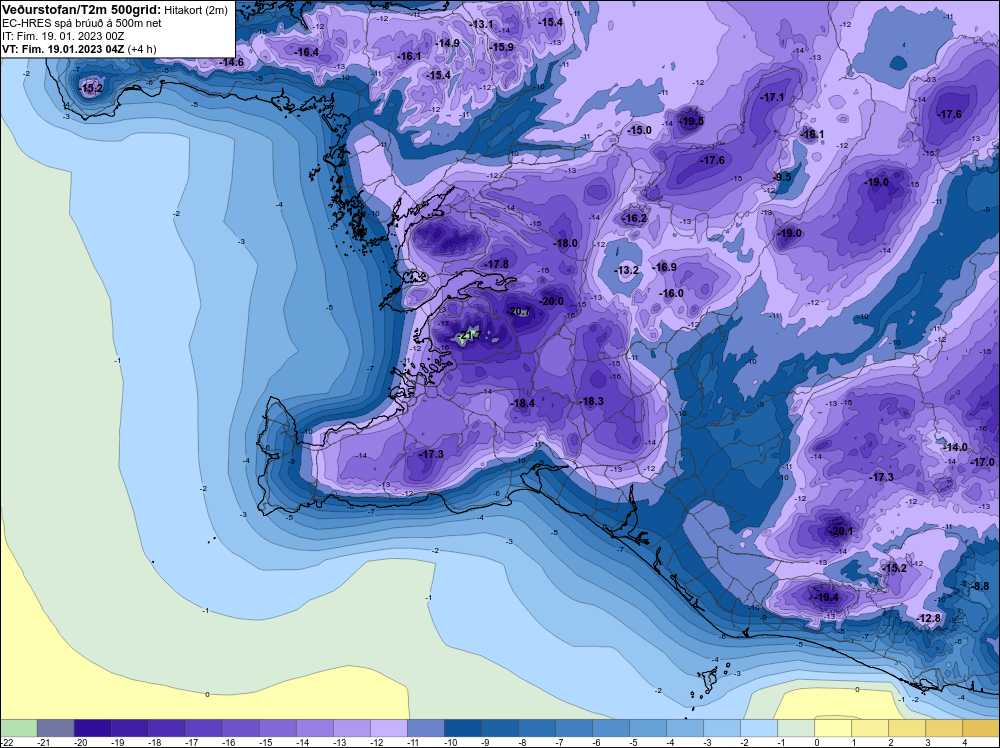The width and height of the screenshot is (1000, 748).
Task: Click the -15.9 temperature label
Action: [502, 47]
